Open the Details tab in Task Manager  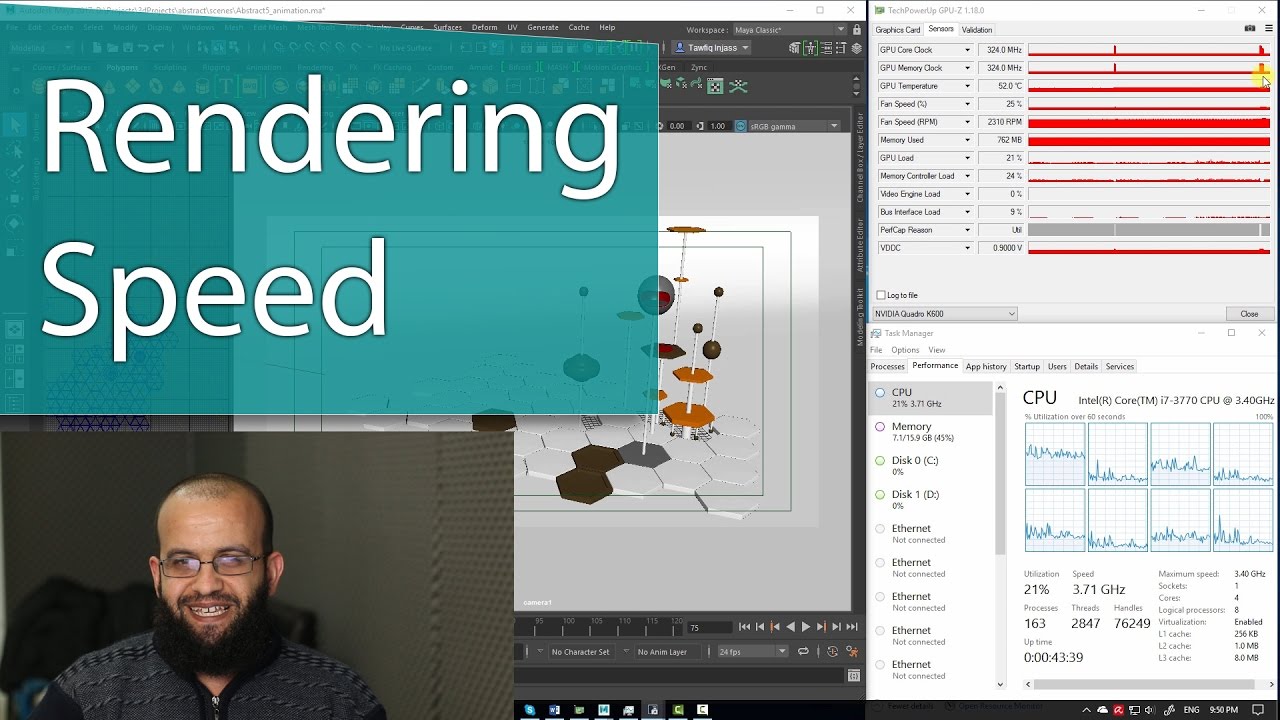click(x=1086, y=367)
